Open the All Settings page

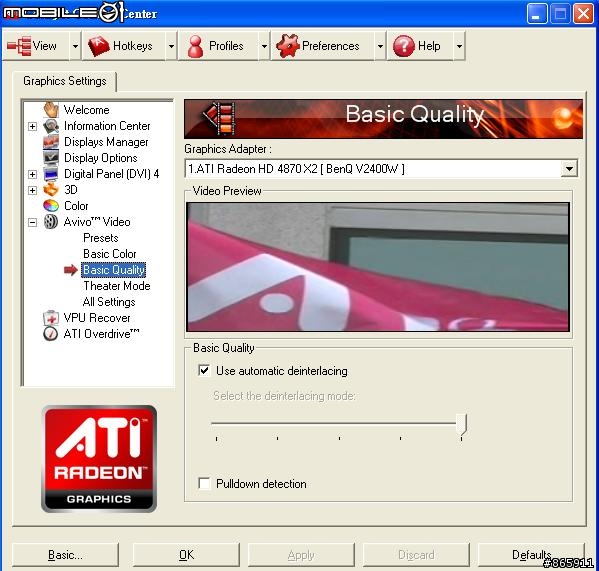coord(109,302)
